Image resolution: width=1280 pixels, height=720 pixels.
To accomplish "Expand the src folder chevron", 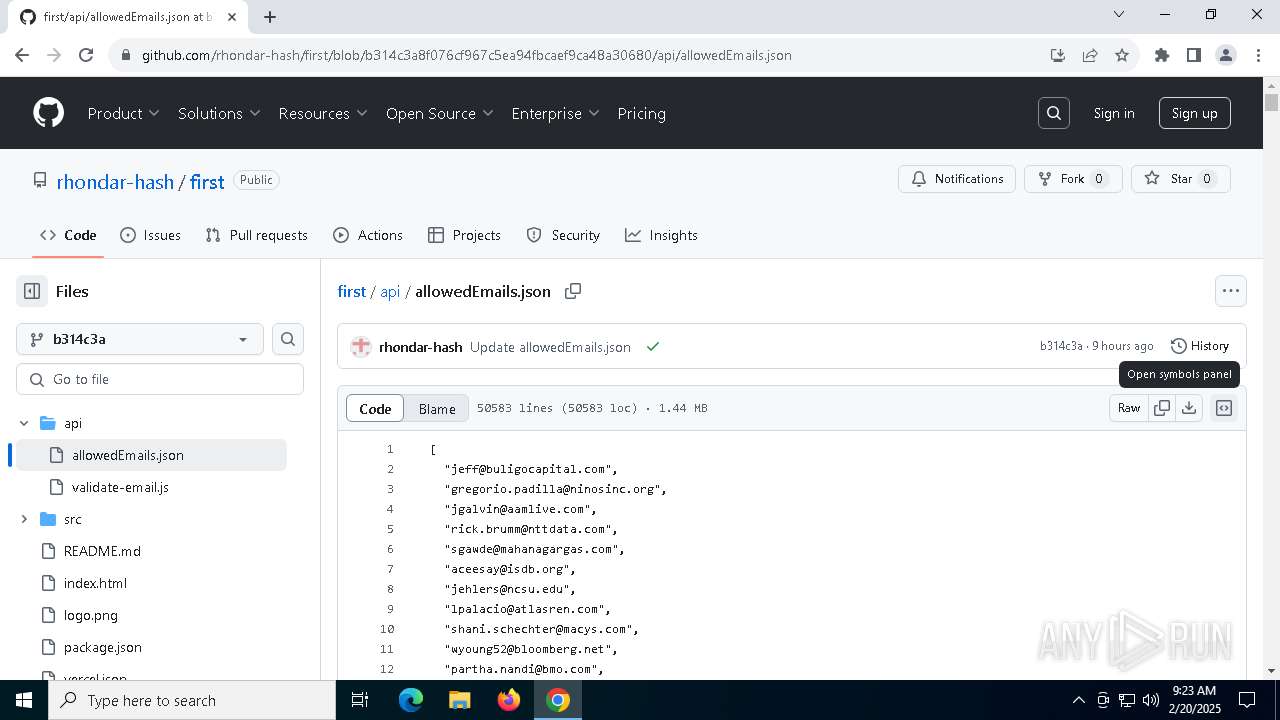I will [24, 519].
